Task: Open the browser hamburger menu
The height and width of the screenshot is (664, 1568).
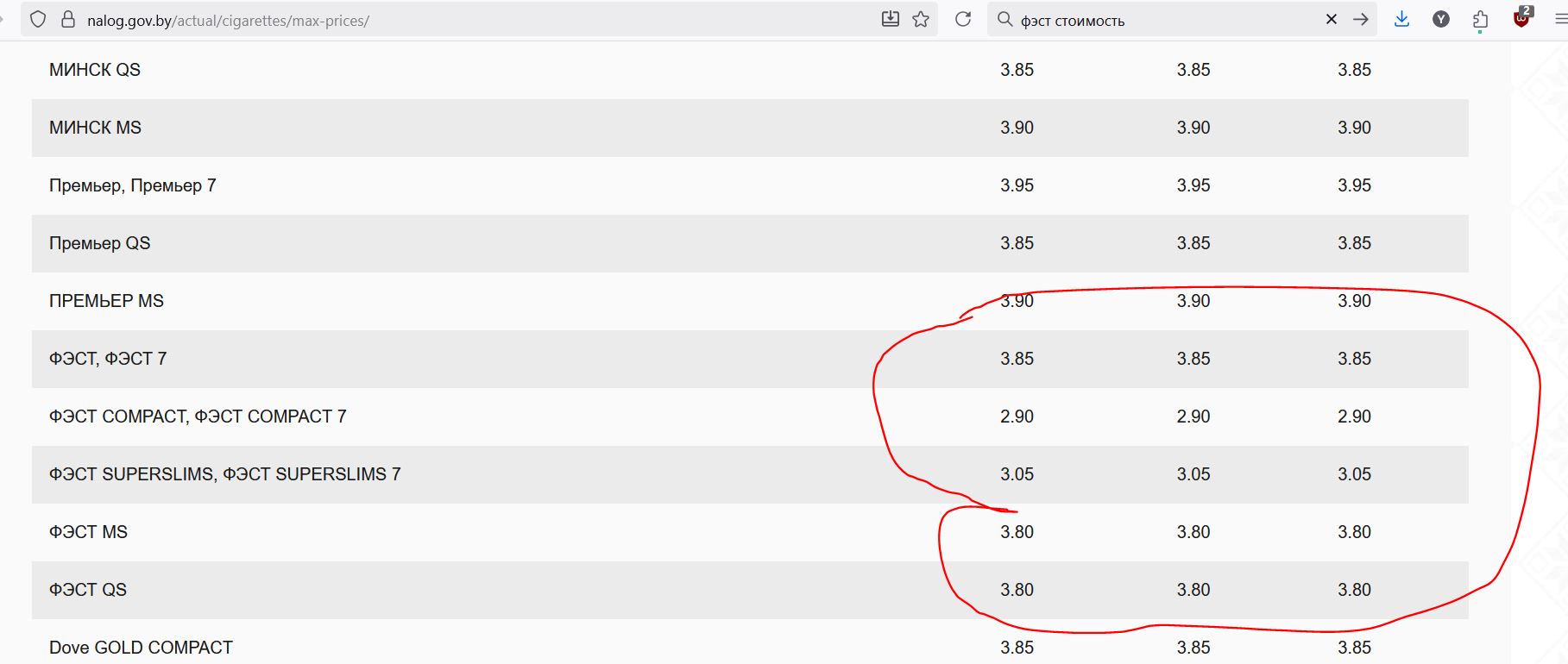Action: click(1560, 19)
